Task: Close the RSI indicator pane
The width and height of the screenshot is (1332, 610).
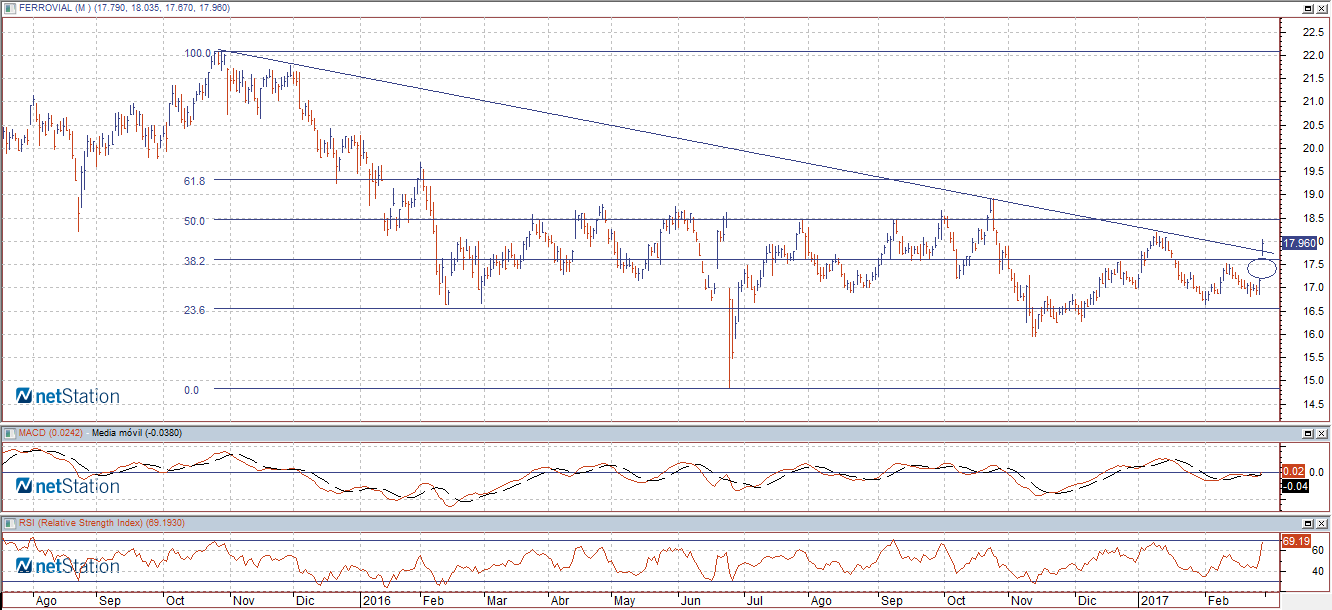Action: coord(1321,523)
